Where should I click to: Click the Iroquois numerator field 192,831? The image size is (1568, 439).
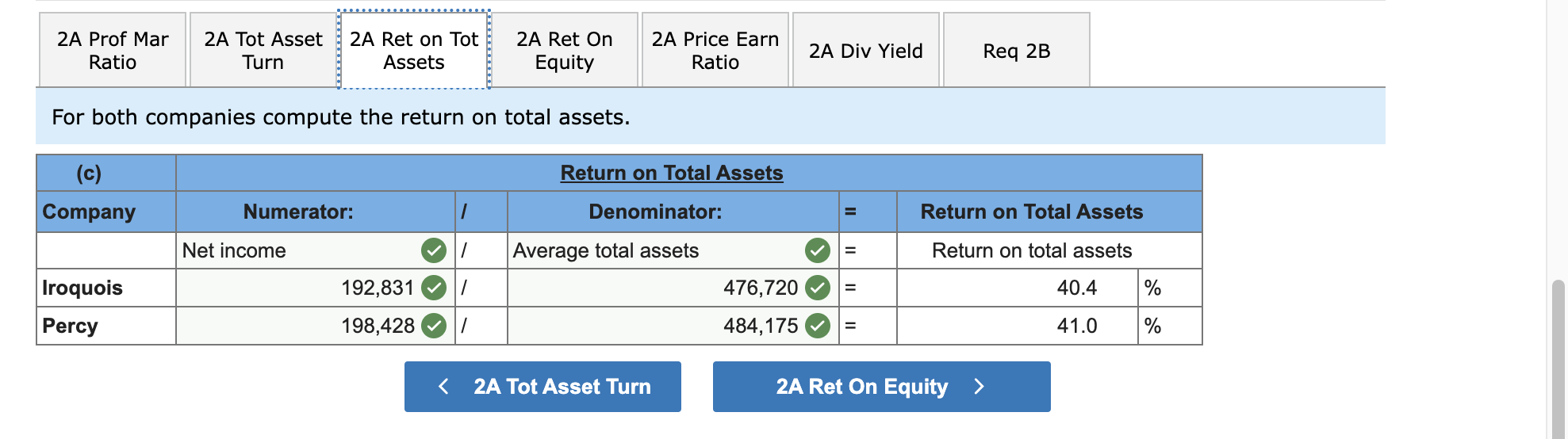tap(316, 288)
